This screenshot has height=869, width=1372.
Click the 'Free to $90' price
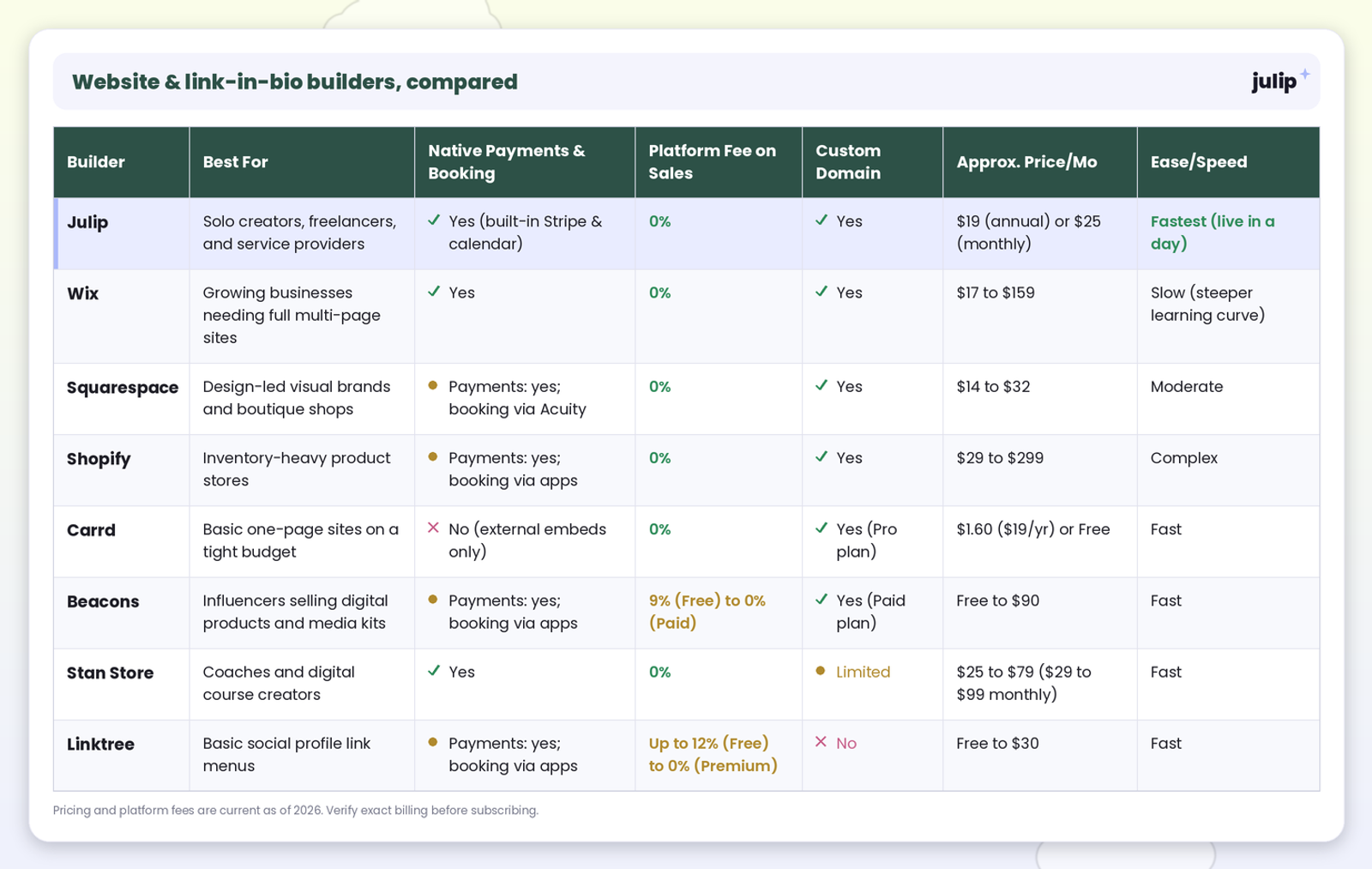coord(998,600)
